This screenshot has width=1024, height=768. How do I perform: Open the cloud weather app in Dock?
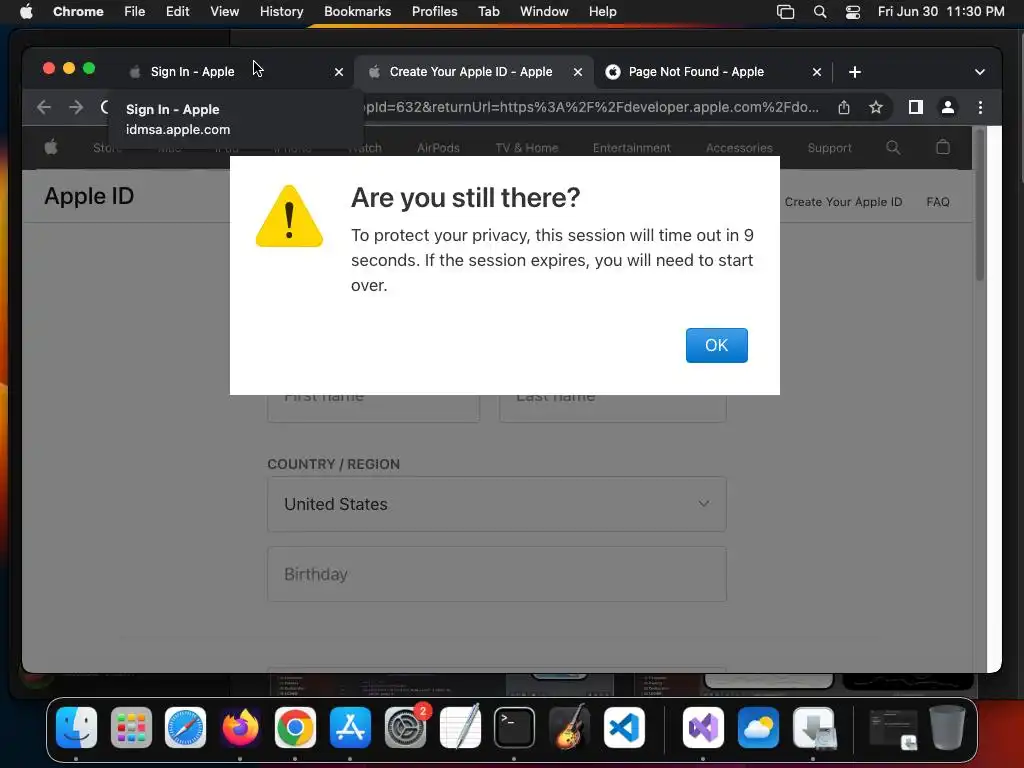[x=758, y=728]
